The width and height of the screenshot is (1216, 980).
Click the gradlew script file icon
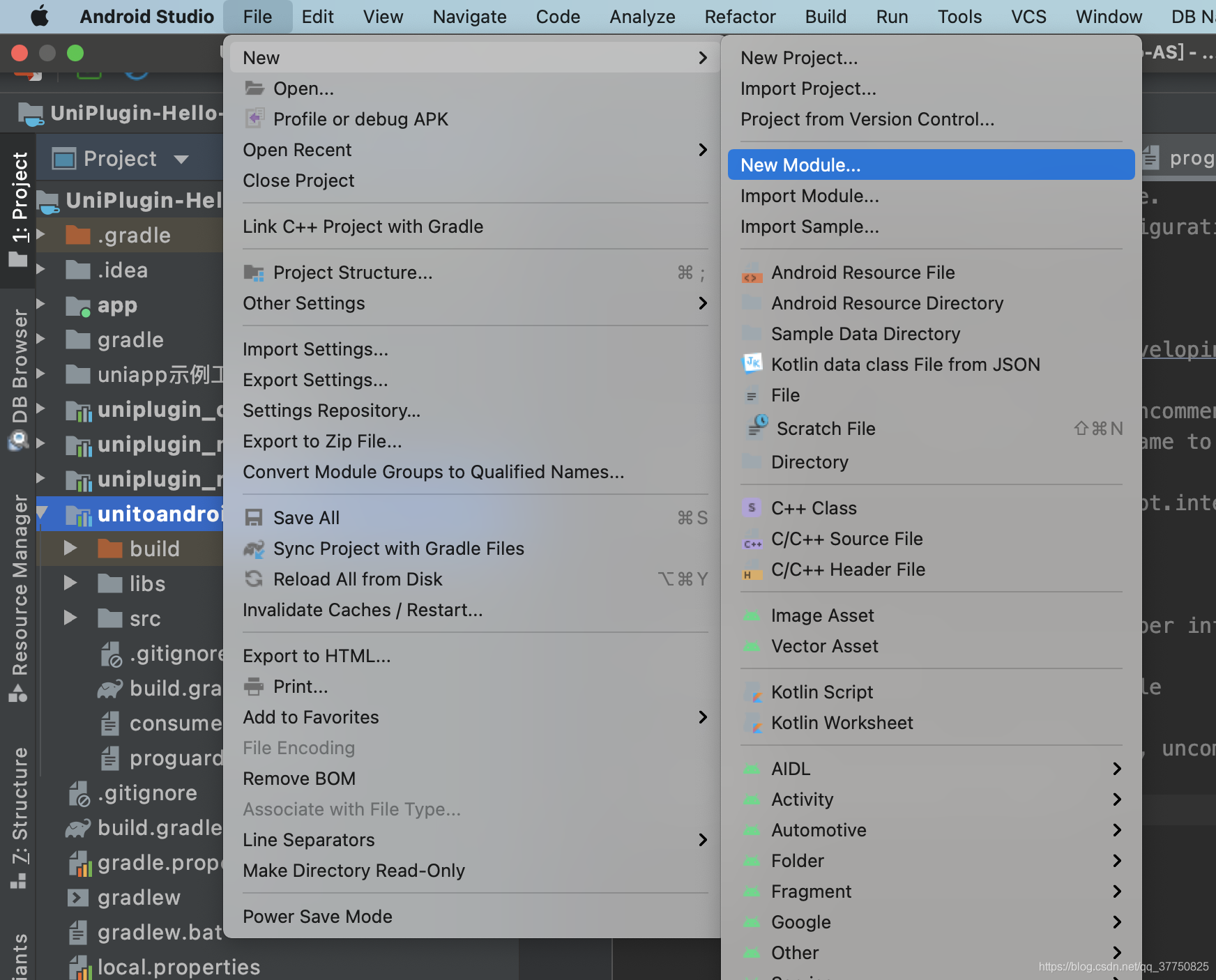point(78,898)
